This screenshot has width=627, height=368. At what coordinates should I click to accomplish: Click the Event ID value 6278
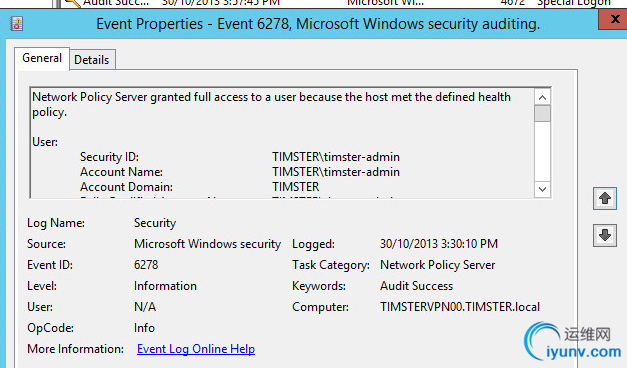tap(146, 265)
